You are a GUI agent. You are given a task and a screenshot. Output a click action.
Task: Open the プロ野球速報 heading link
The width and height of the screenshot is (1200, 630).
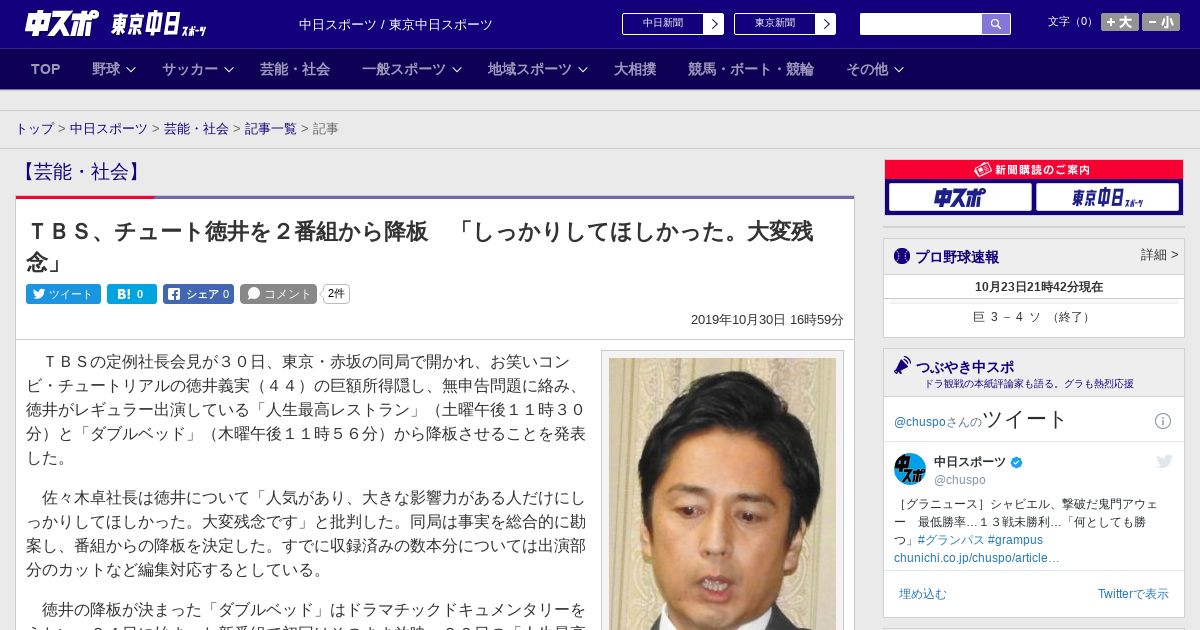pyautogui.click(x=957, y=257)
